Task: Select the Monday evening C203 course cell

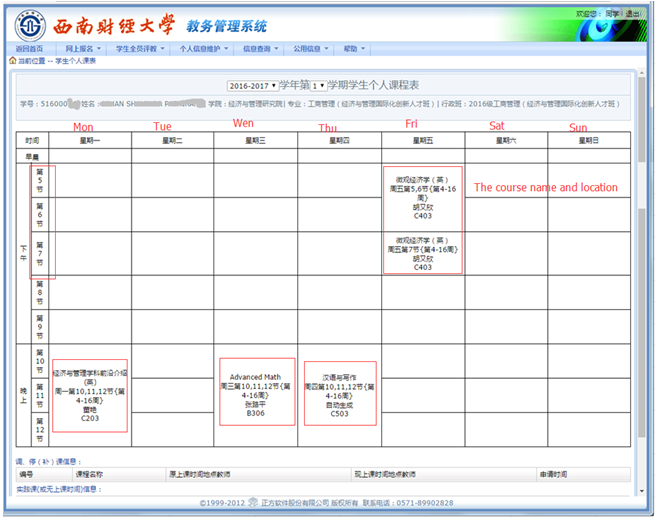Action: point(90,395)
